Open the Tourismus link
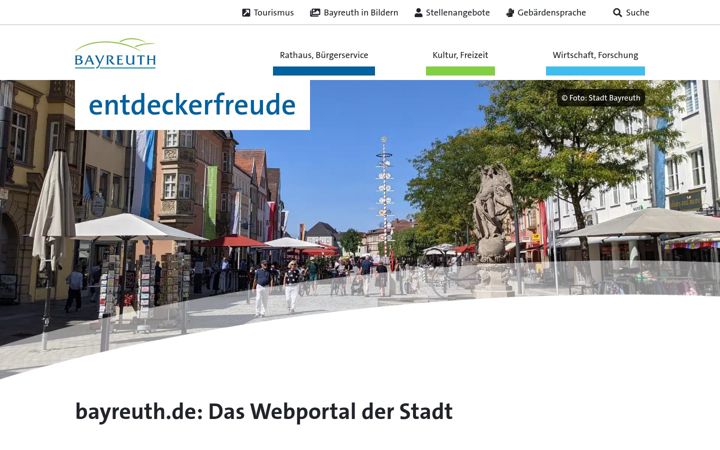 pos(268,13)
